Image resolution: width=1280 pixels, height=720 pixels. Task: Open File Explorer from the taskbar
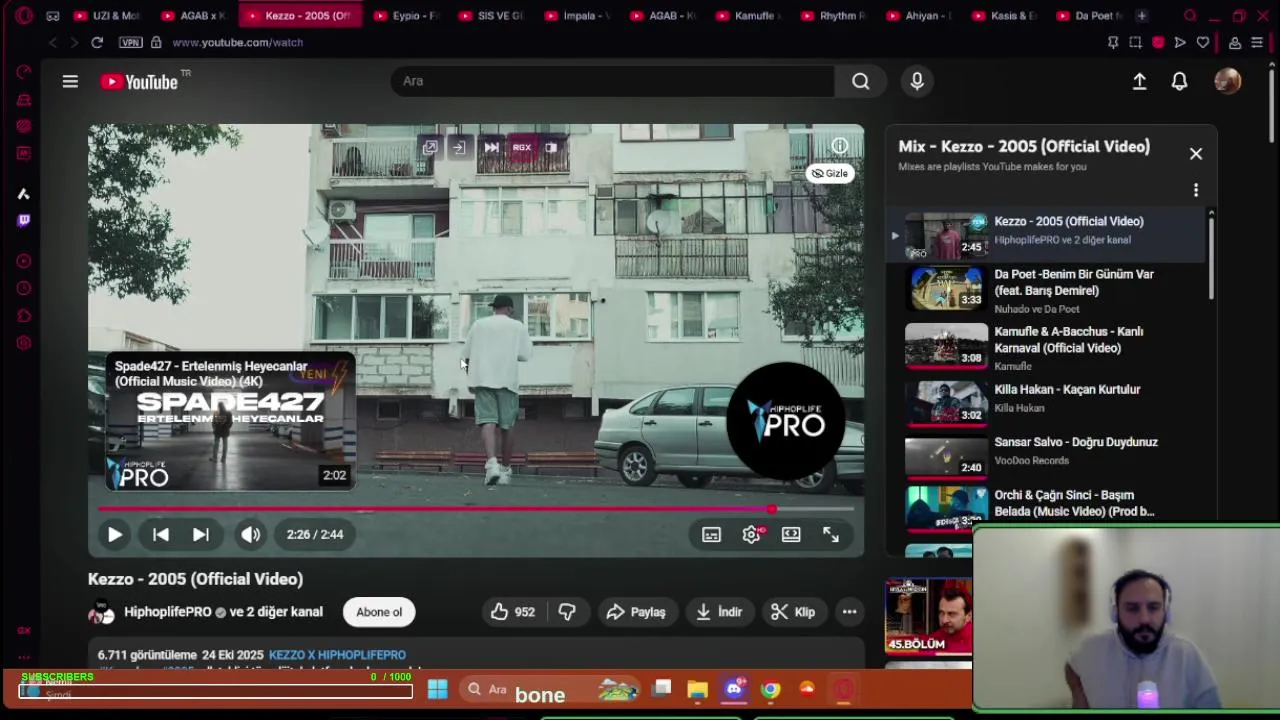(x=697, y=689)
